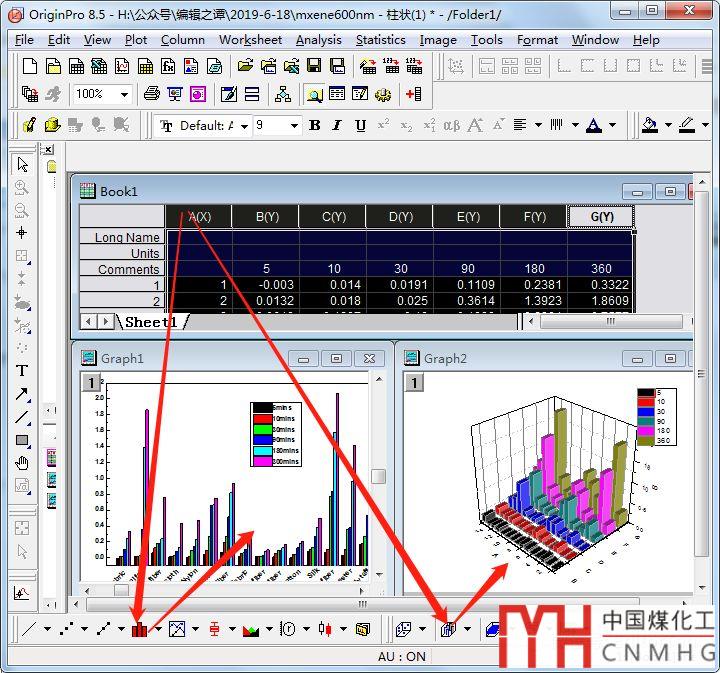Click the 3D bars plot icon
Viewport: 720px width, 673px height.
(x=449, y=629)
